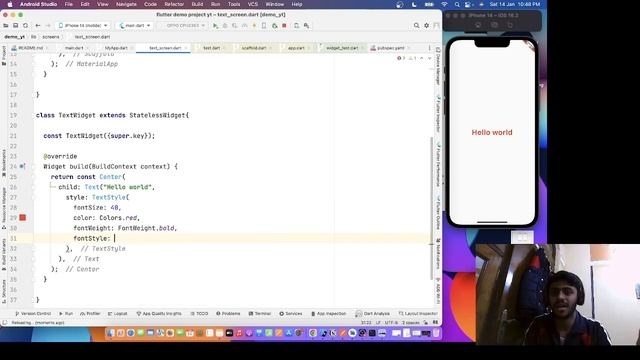
Task: Click the red Stop button in toolbar
Action: point(284,25)
